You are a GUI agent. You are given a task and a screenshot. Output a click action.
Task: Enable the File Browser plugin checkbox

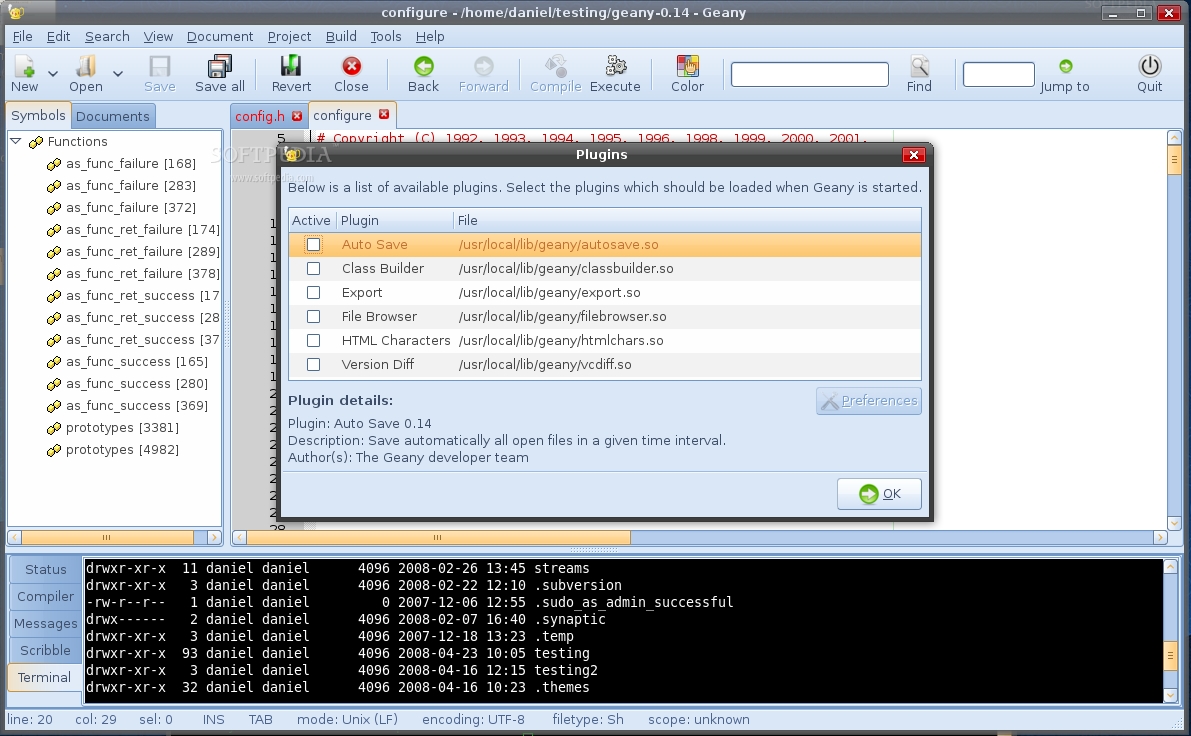(x=313, y=317)
